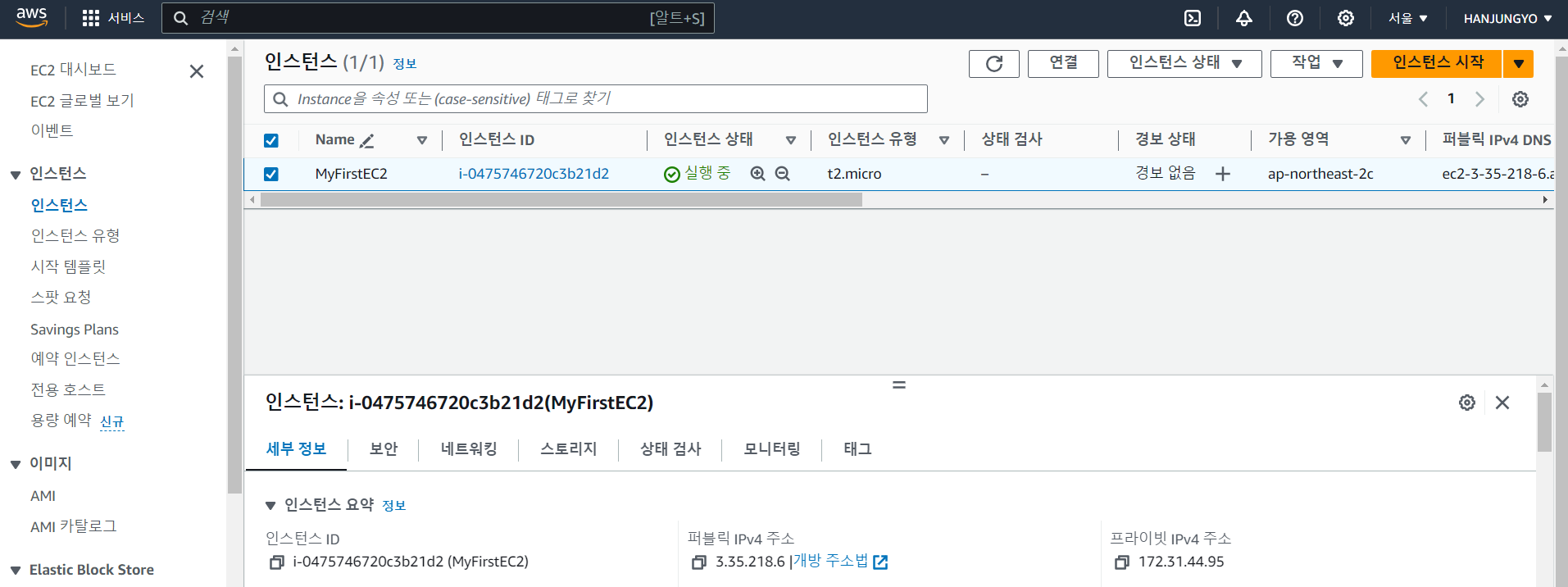1568x587 pixels.
Task: Open the CloudShell terminal icon
Action: (1193, 18)
